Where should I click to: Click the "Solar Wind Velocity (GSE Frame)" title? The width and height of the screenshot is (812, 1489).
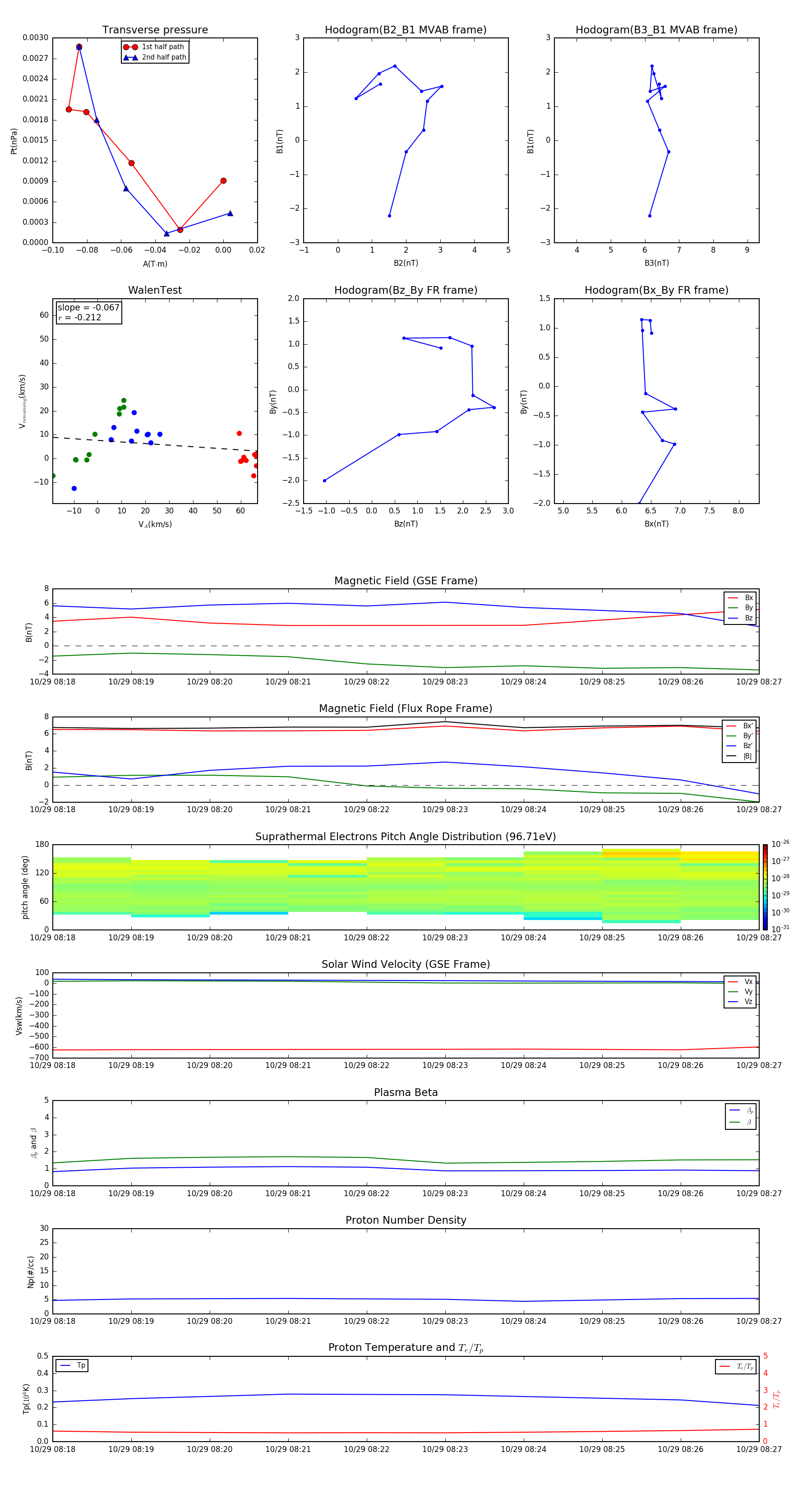(x=406, y=964)
